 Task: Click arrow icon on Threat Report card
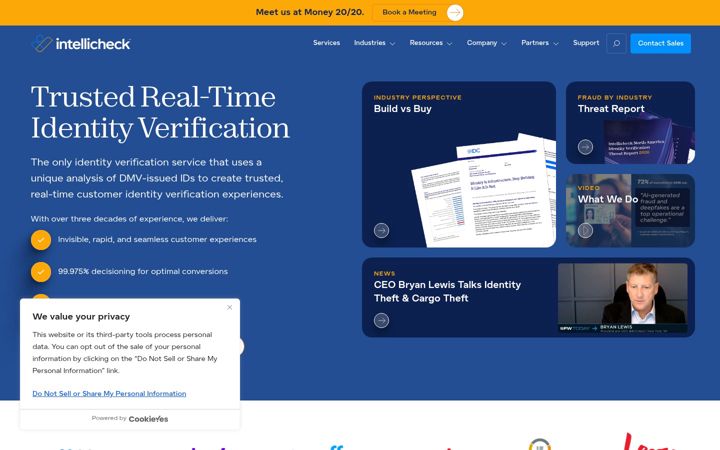click(585, 147)
